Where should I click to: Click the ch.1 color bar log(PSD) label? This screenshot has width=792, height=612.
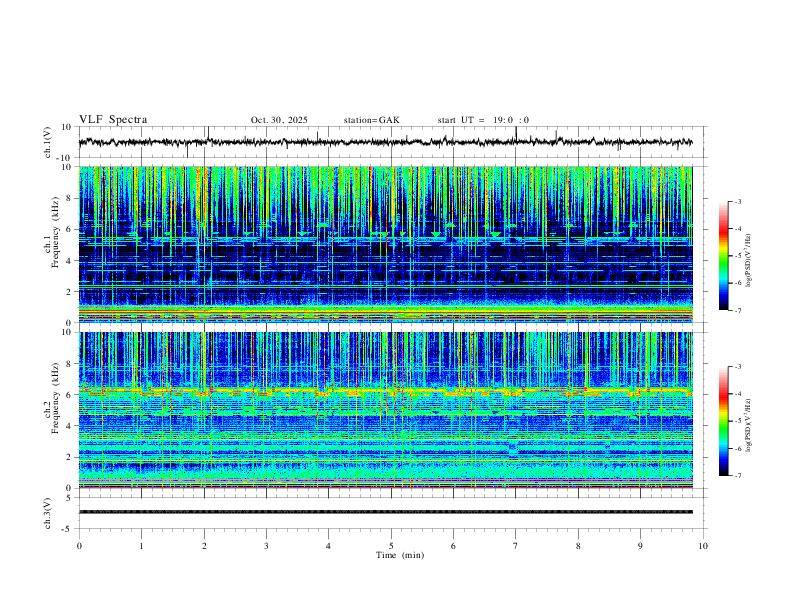click(748, 260)
